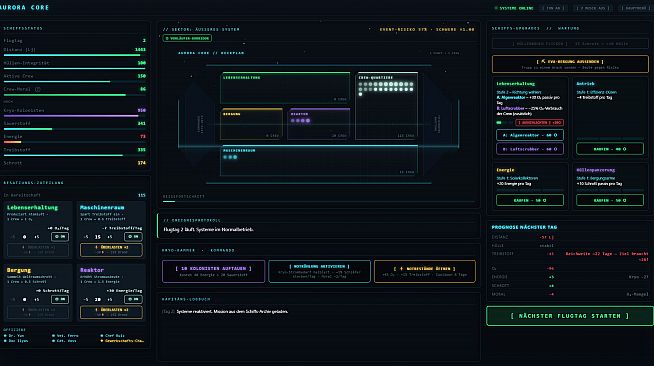Thaw colonists with 10 Kolonisten auftauen
Image resolution: width=654 pixels, height=366 pixels.
pos(214,271)
